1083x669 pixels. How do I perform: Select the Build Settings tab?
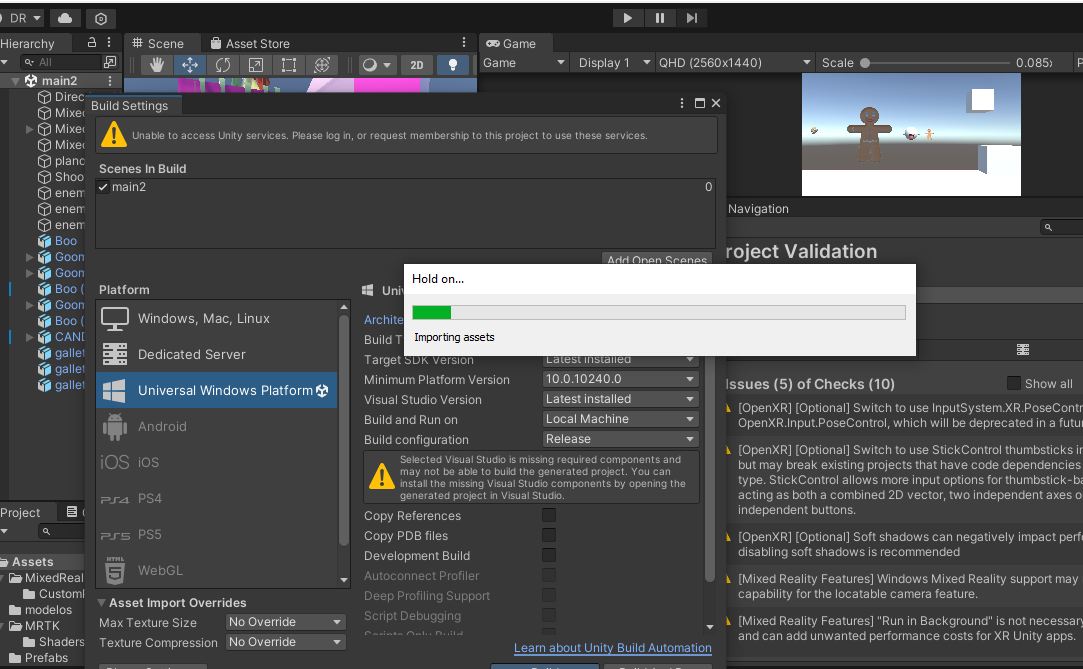(x=130, y=106)
